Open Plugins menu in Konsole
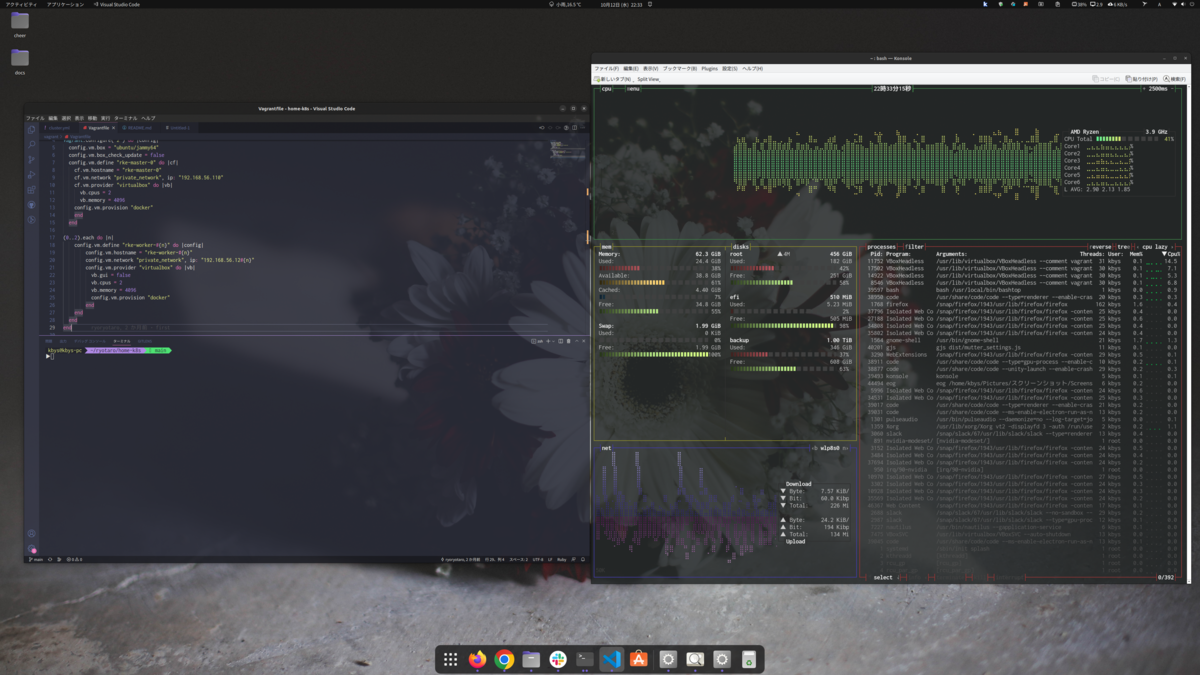Viewport: 1200px width, 675px height. 709,69
